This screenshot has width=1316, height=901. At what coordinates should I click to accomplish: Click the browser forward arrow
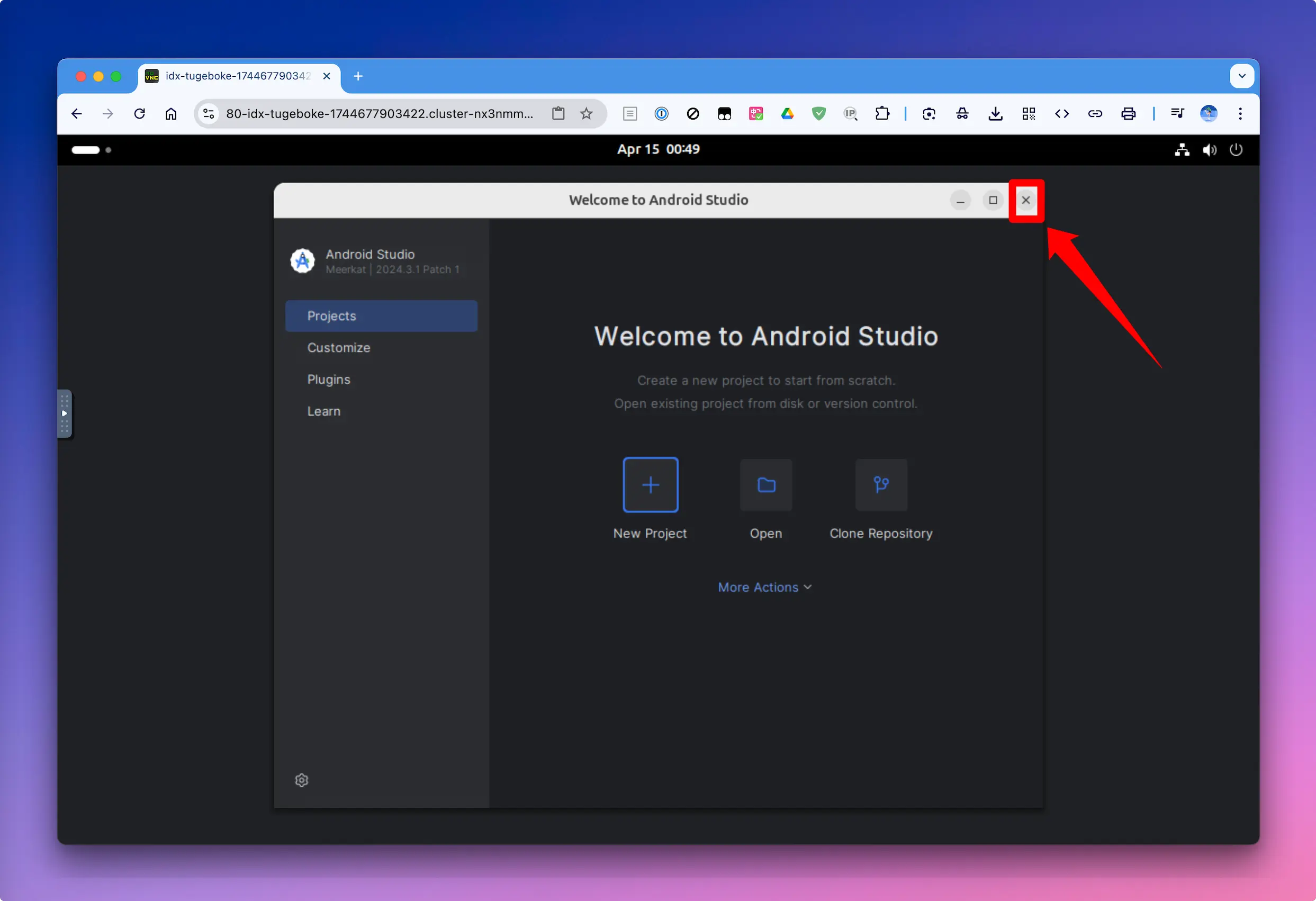pyautogui.click(x=107, y=114)
